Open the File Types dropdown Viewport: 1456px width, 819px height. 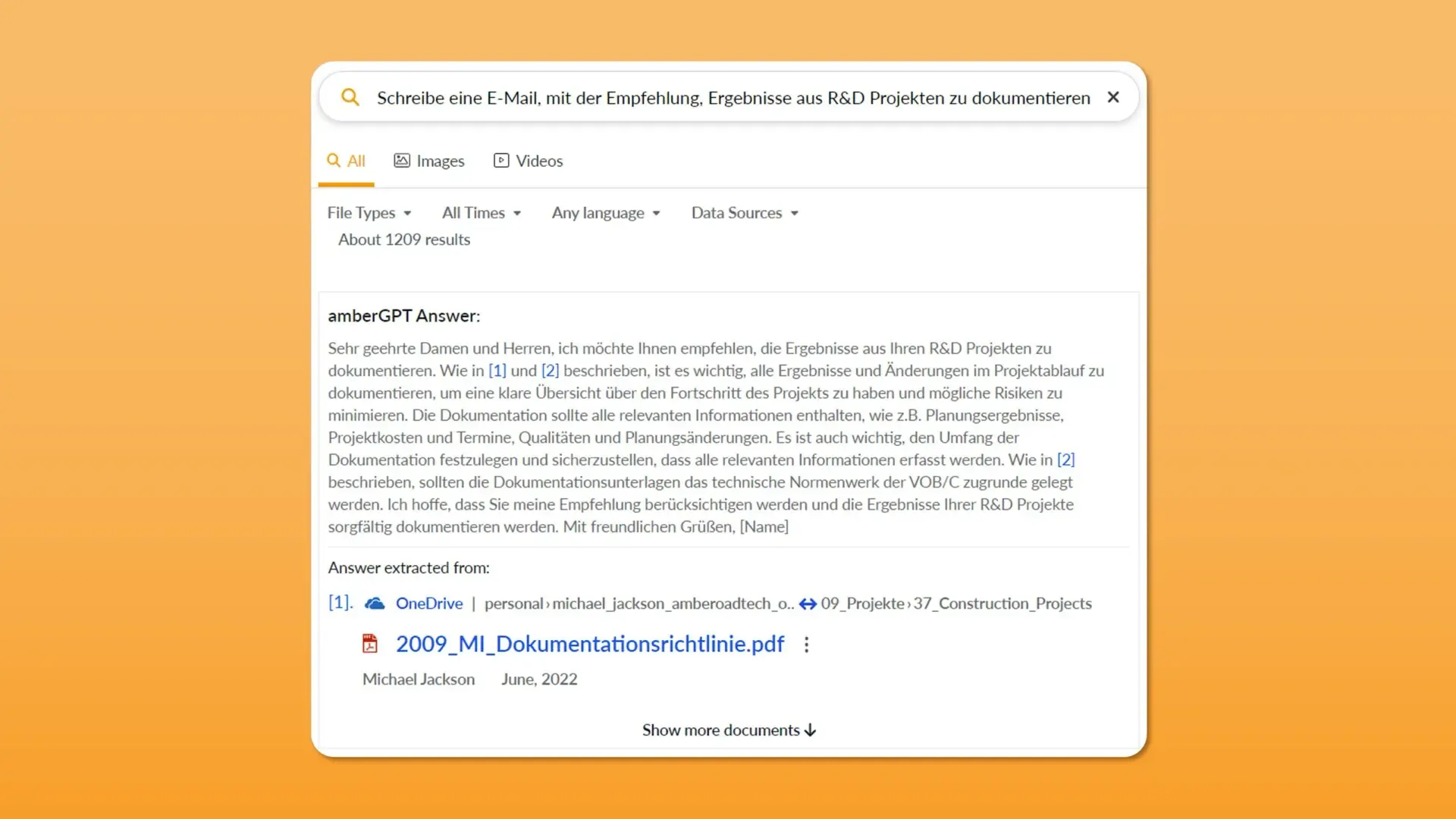(369, 213)
